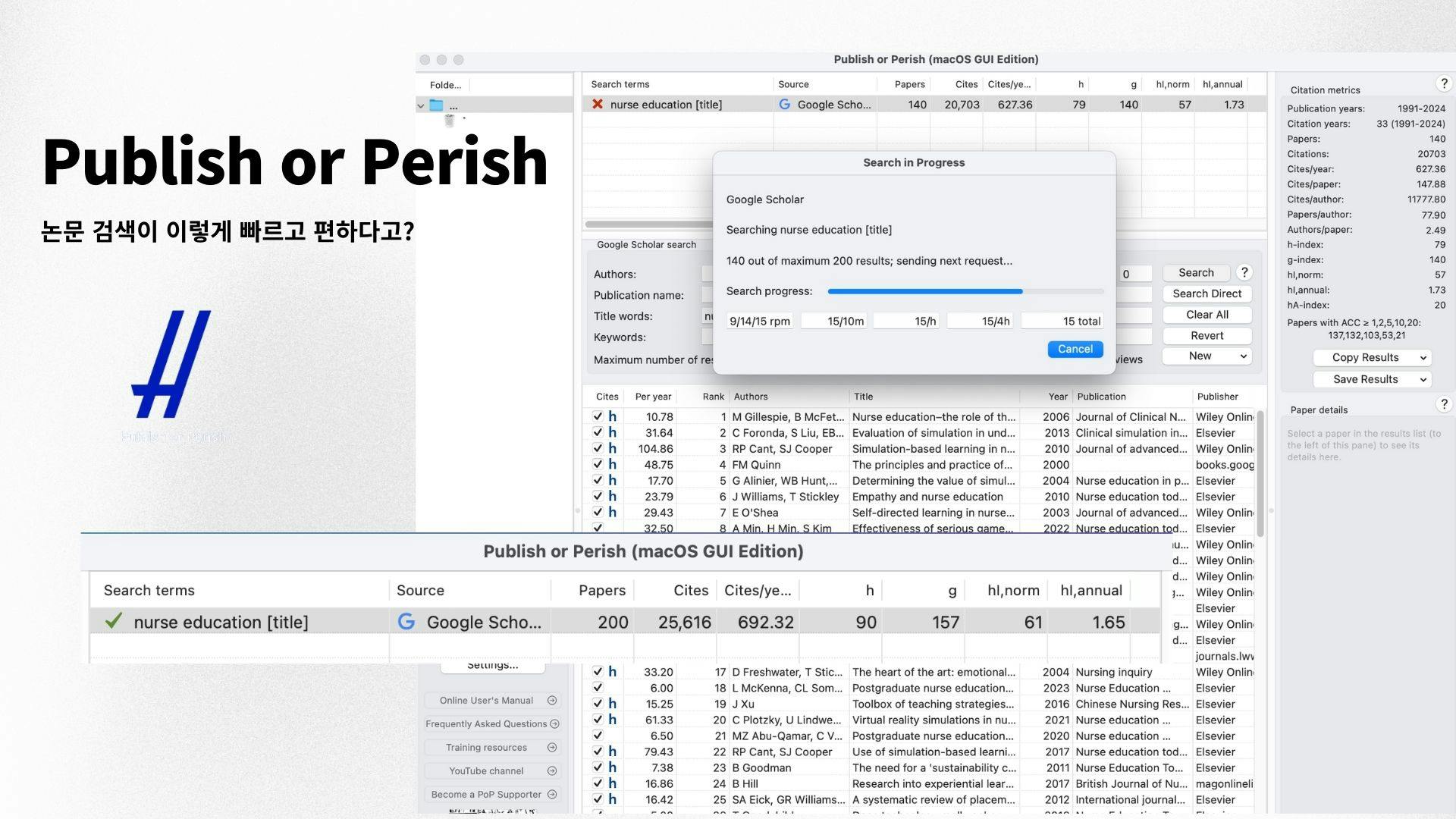
Task: Click the arrow icon on Online User's Manual
Action: click(552, 701)
